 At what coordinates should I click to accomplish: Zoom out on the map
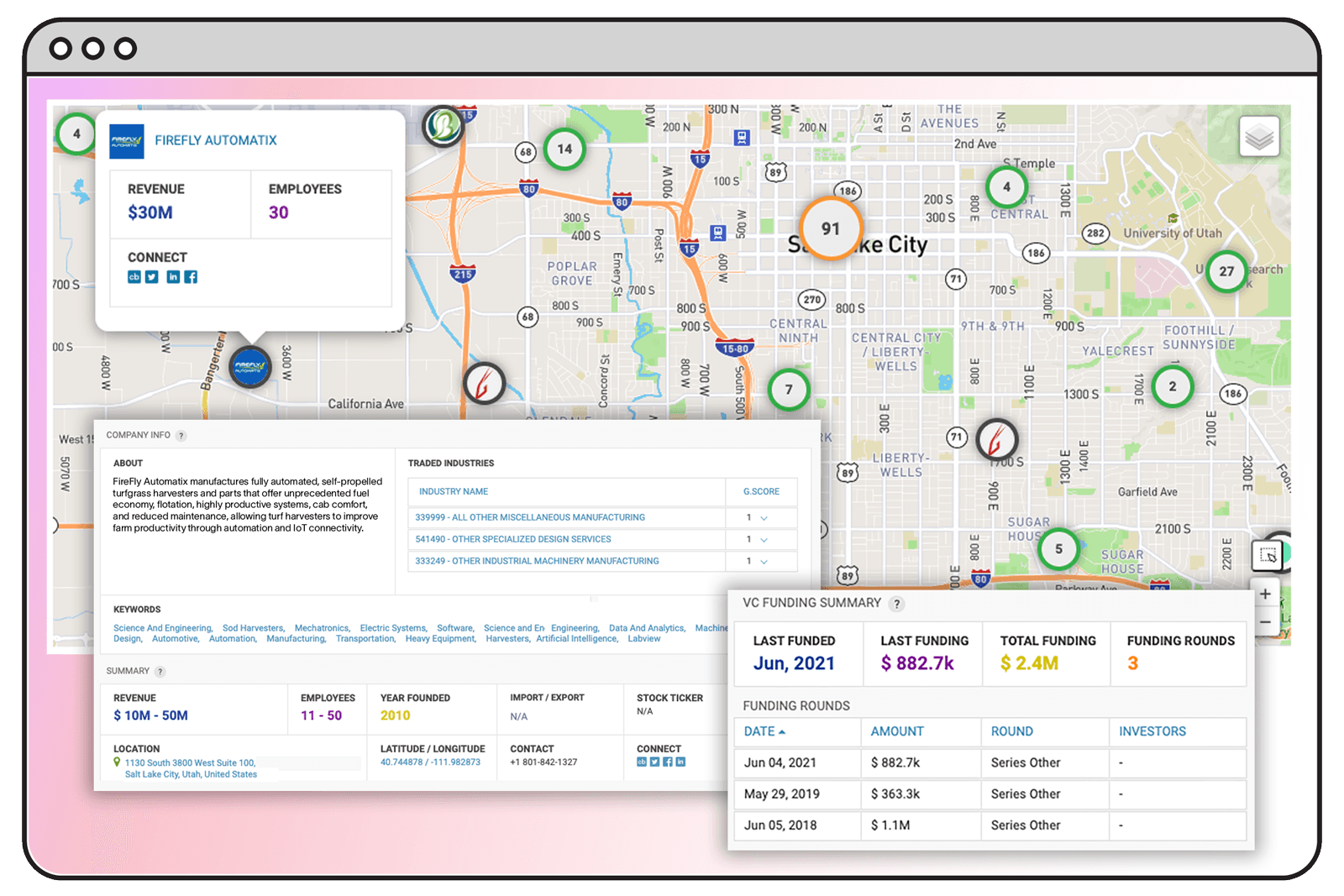coord(1265,622)
